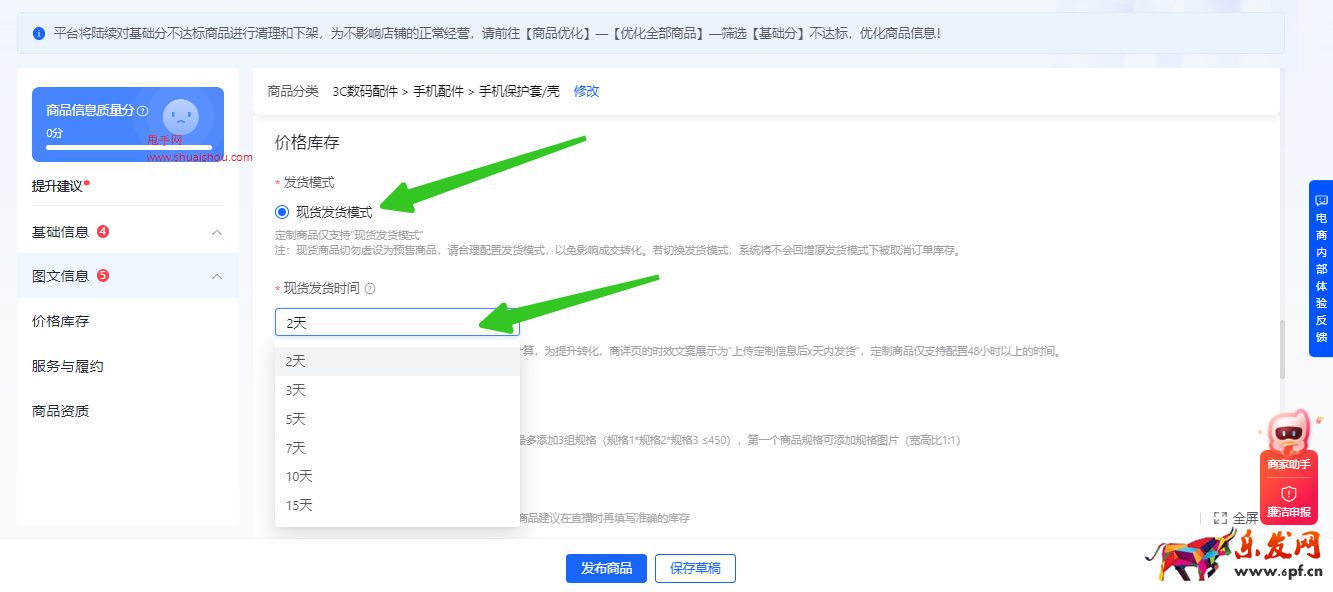The width and height of the screenshot is (1333, 592).
Task: Select the 现货发货模式 radio option
Action: click(281, 211)
